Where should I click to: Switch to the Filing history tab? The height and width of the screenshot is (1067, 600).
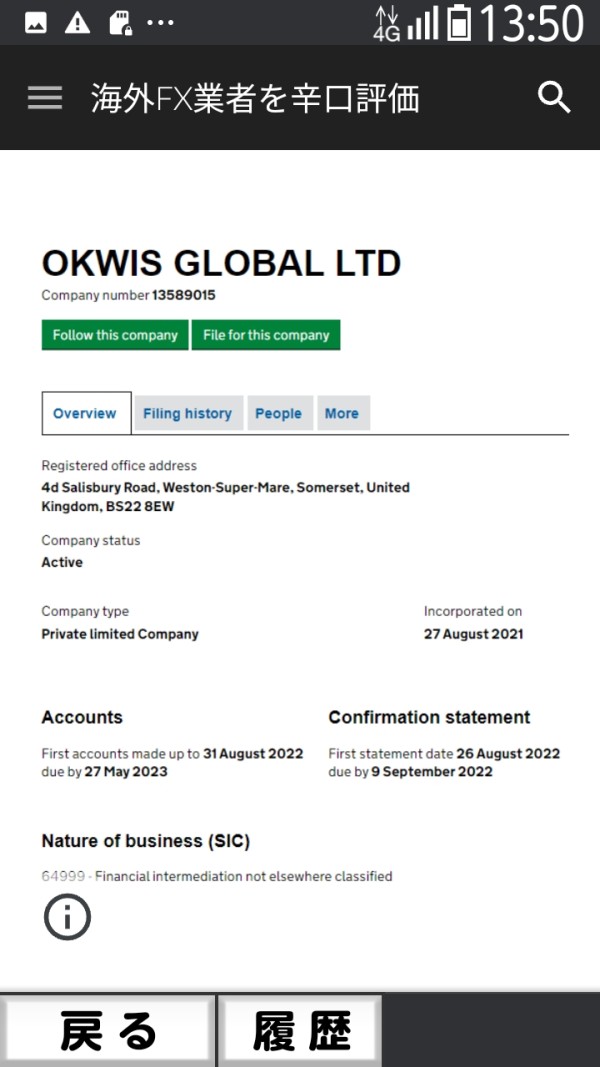click(187, 413)
